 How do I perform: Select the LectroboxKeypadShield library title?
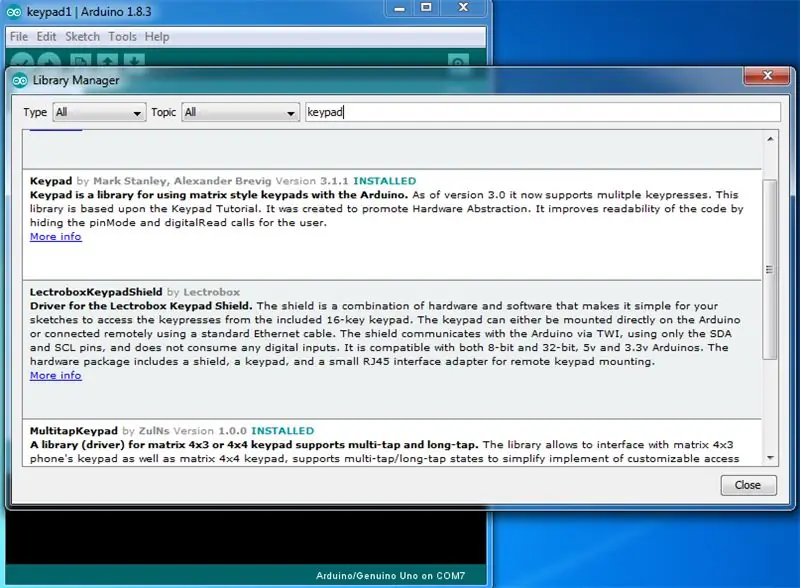[96, 292]
